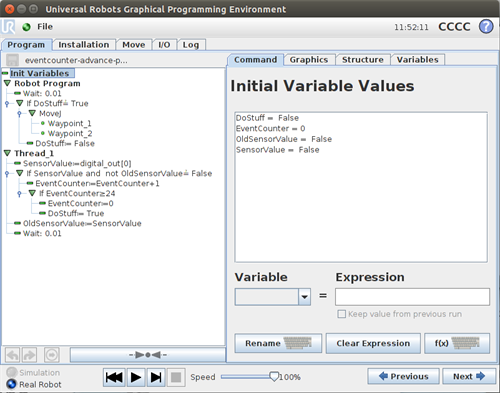Click the Next button

click(469, 376)
